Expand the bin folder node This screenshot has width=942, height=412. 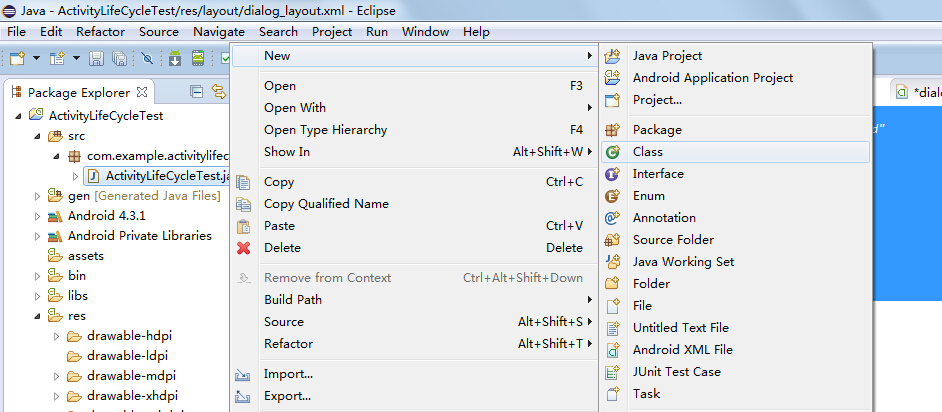coord(38,276)
